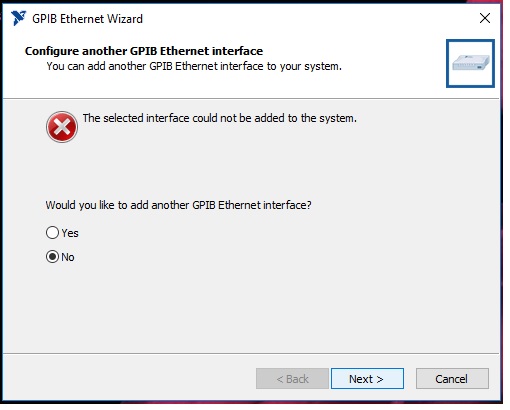Screen dimensions: 510x410
Task: Click the "GPIB Ethernet Wizard" title text
Action: pos(87,19)
